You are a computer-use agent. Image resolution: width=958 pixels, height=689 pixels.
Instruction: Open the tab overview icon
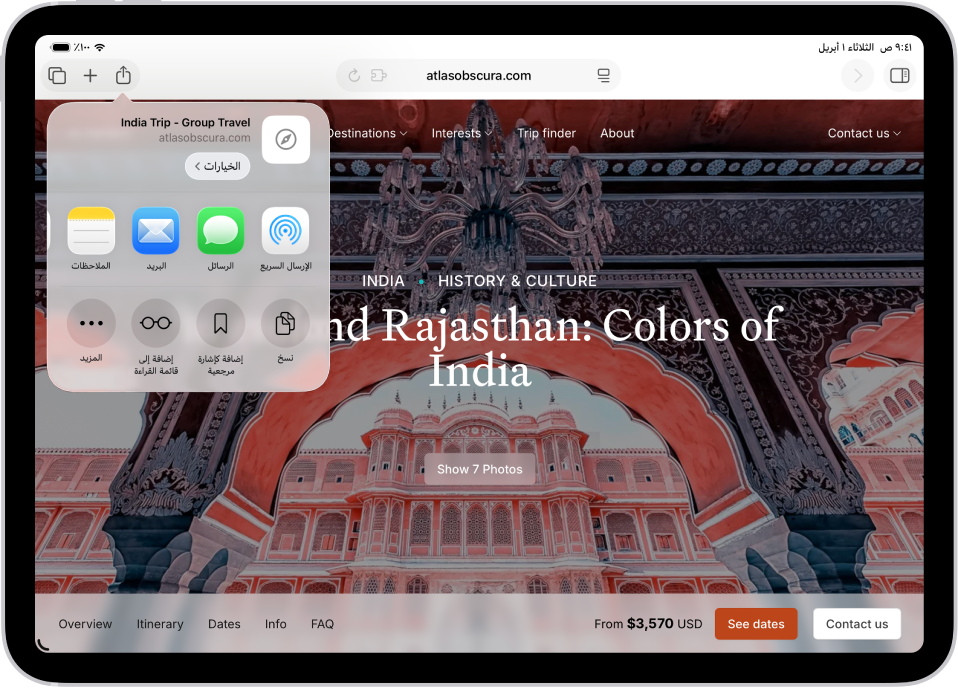[x=57, y=76]
